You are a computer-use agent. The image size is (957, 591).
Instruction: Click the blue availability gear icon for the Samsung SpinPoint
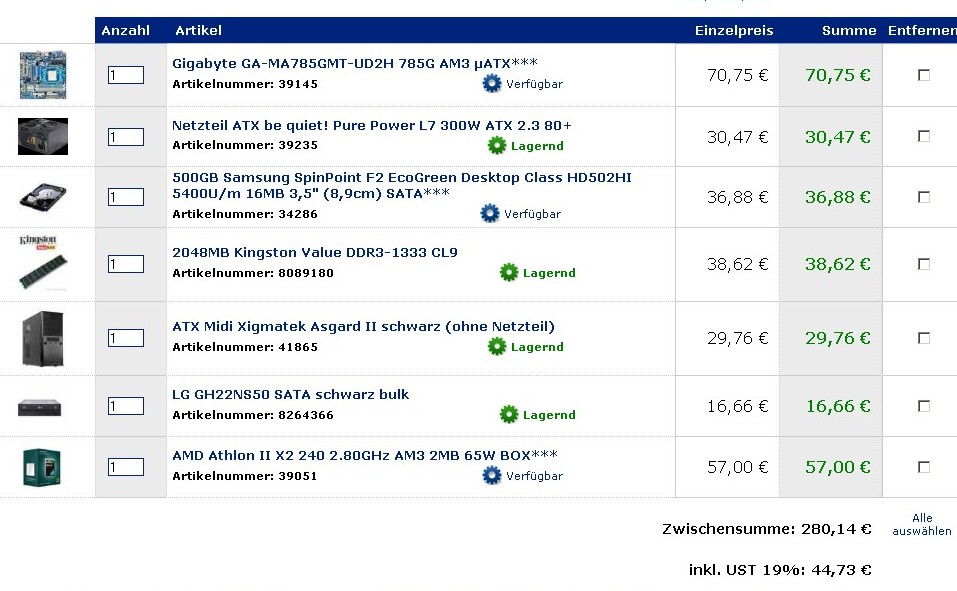(x=489, y=214)
